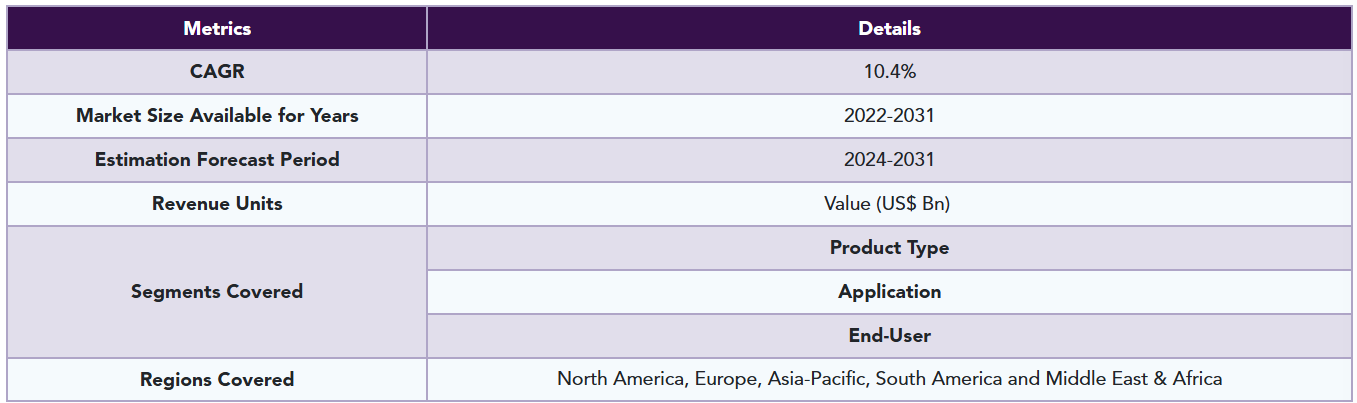The height and width of the screenshot is (403, 1357).
Task: Click the Metrics column header
Action: pyautogui.click(x=217, y=28)
